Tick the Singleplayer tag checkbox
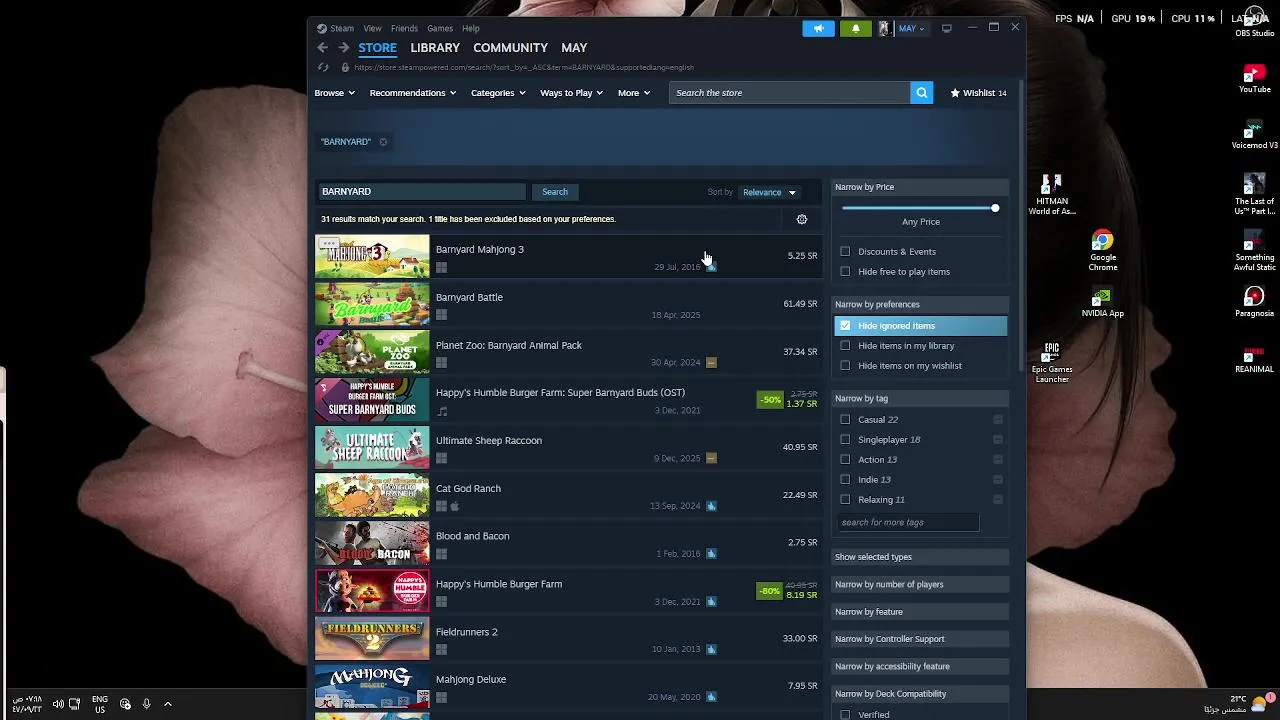Image resolution: width=1280 pixels, height=720 pixels. click(x=845, y=440)
